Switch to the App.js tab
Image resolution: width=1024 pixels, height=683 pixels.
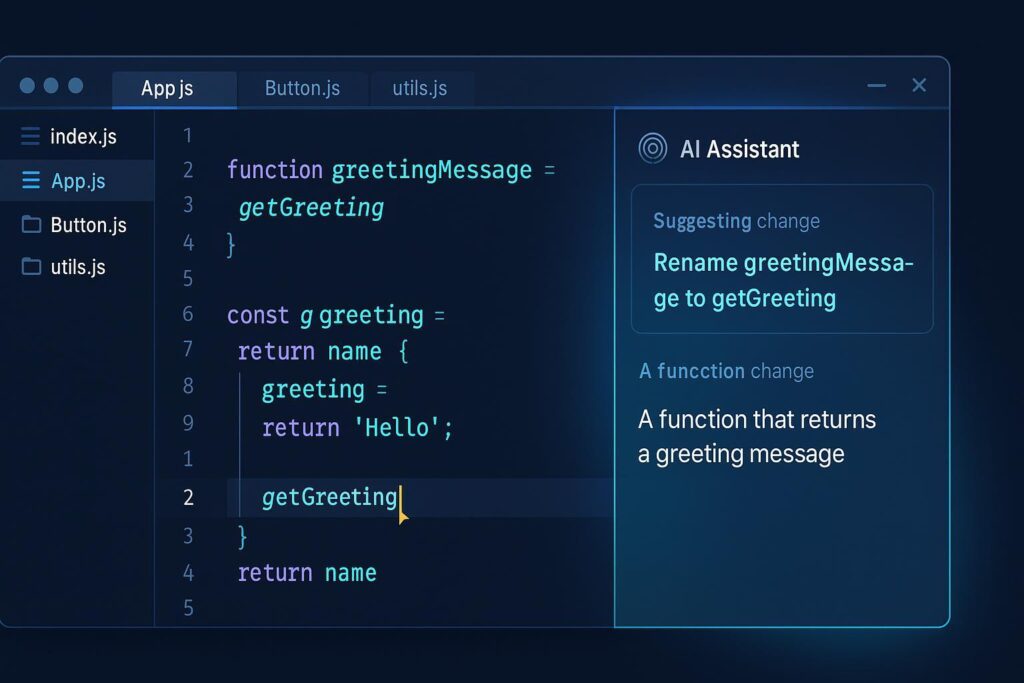[167, 88]
